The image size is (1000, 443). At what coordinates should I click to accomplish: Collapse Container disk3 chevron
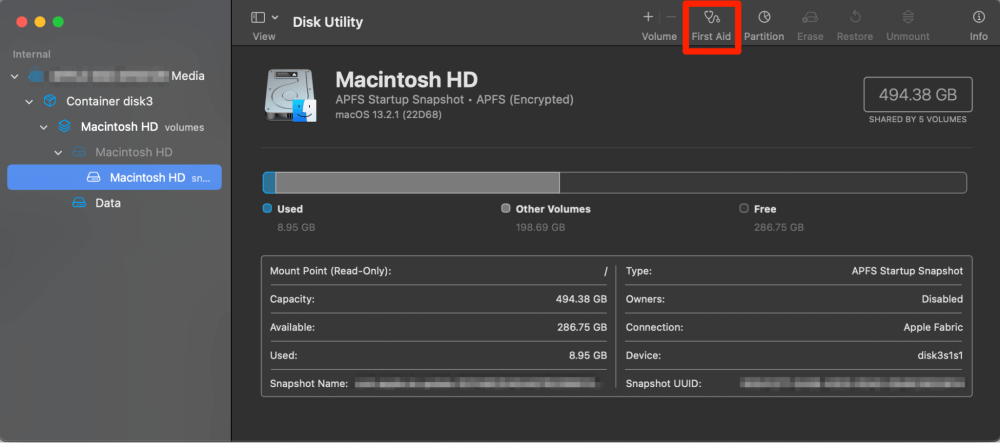coord(29,101)
